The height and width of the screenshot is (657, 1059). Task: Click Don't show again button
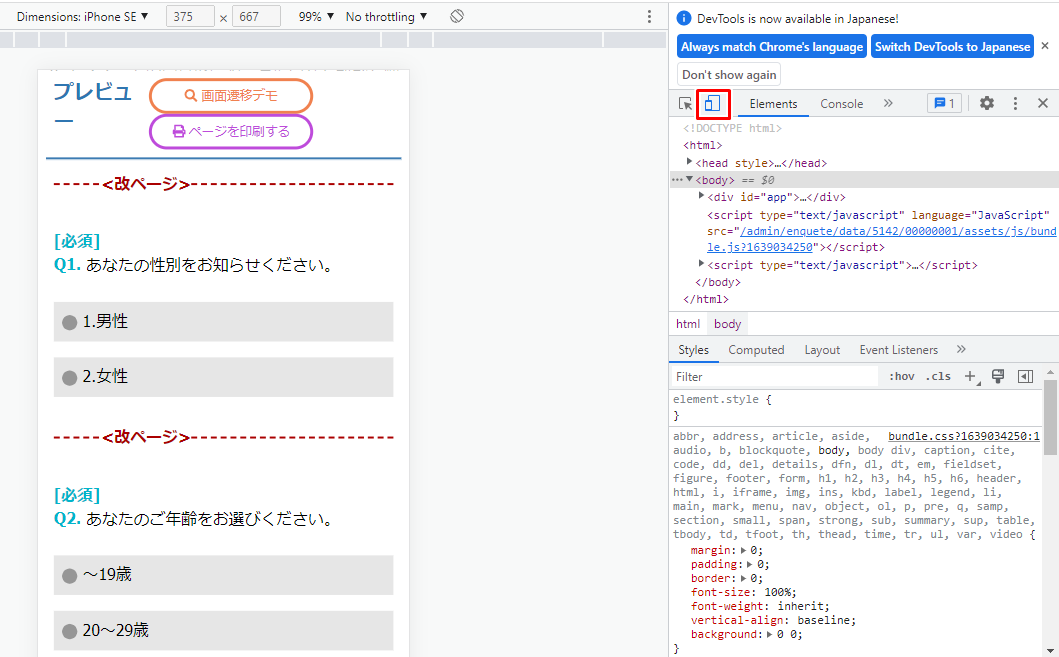pyautogui.click(x=729, y=74)
